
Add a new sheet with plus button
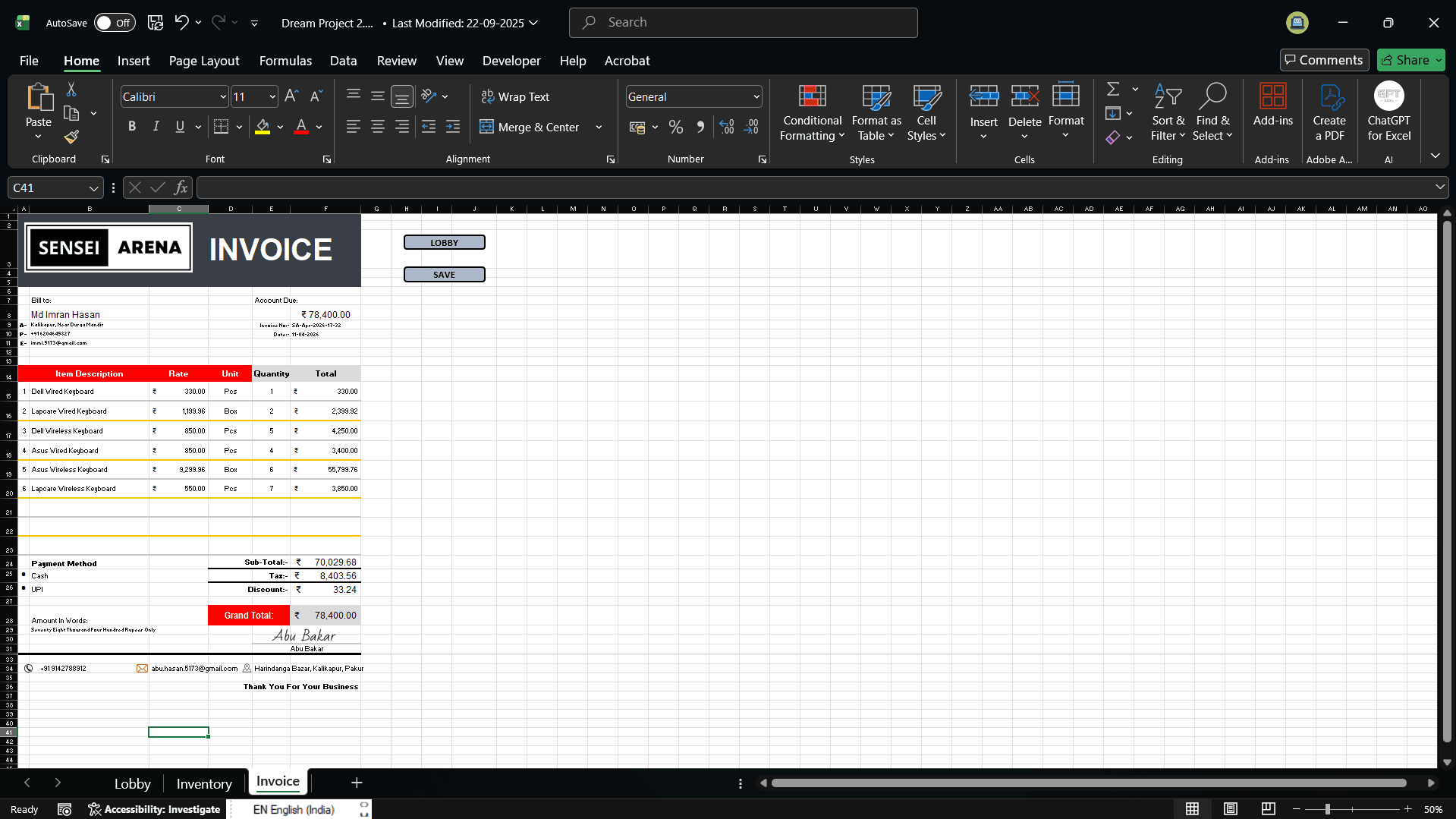coord(357,783)
